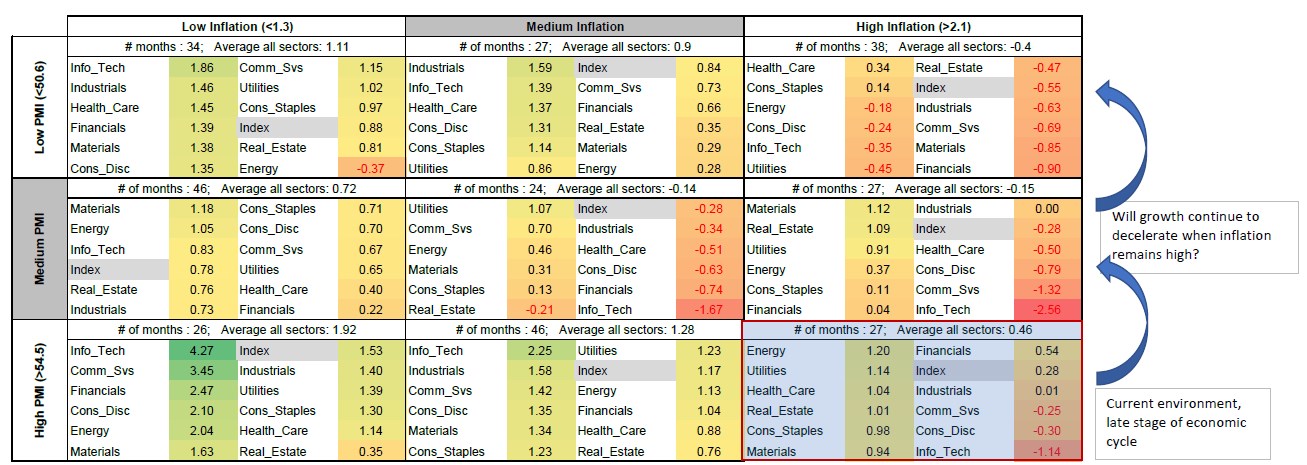Select the dark green 4.27 value cell

(202, 351)
